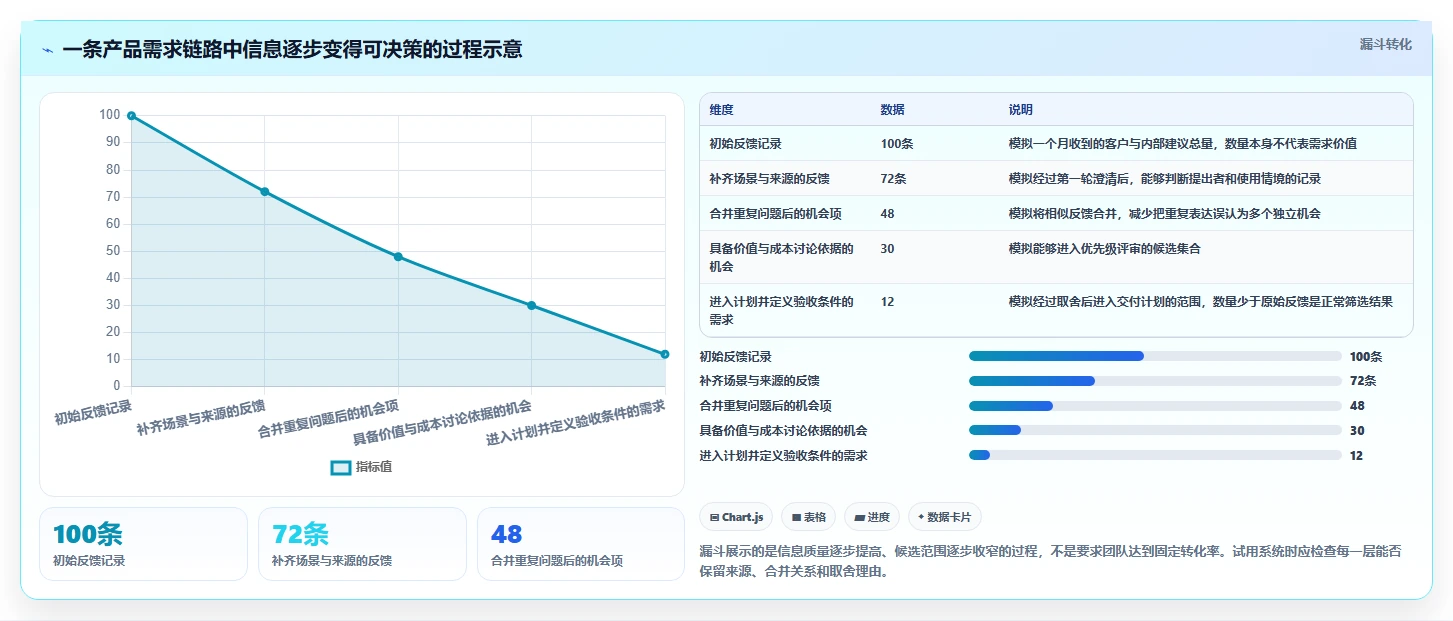Click the chart data point at value 12
The height and width of the screenshot is (621, 1453).
click(665, 354)
